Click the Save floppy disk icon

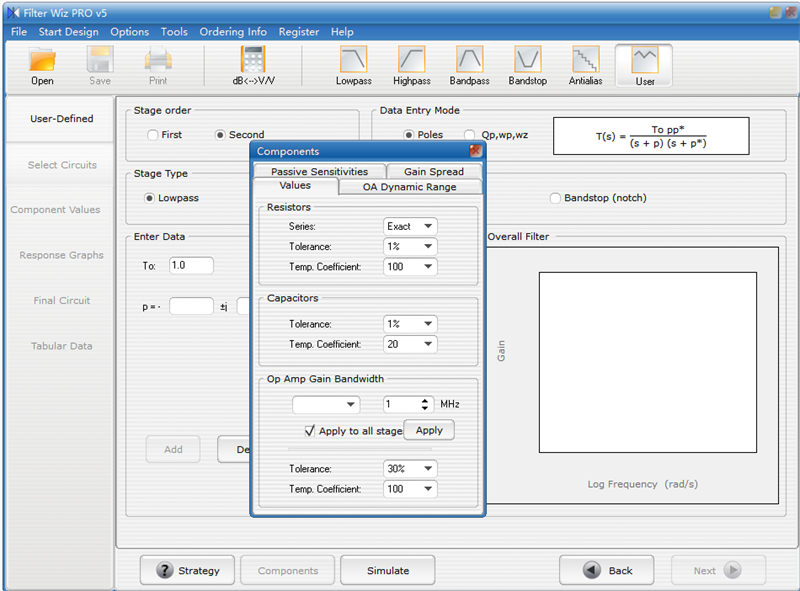[100, 60]
